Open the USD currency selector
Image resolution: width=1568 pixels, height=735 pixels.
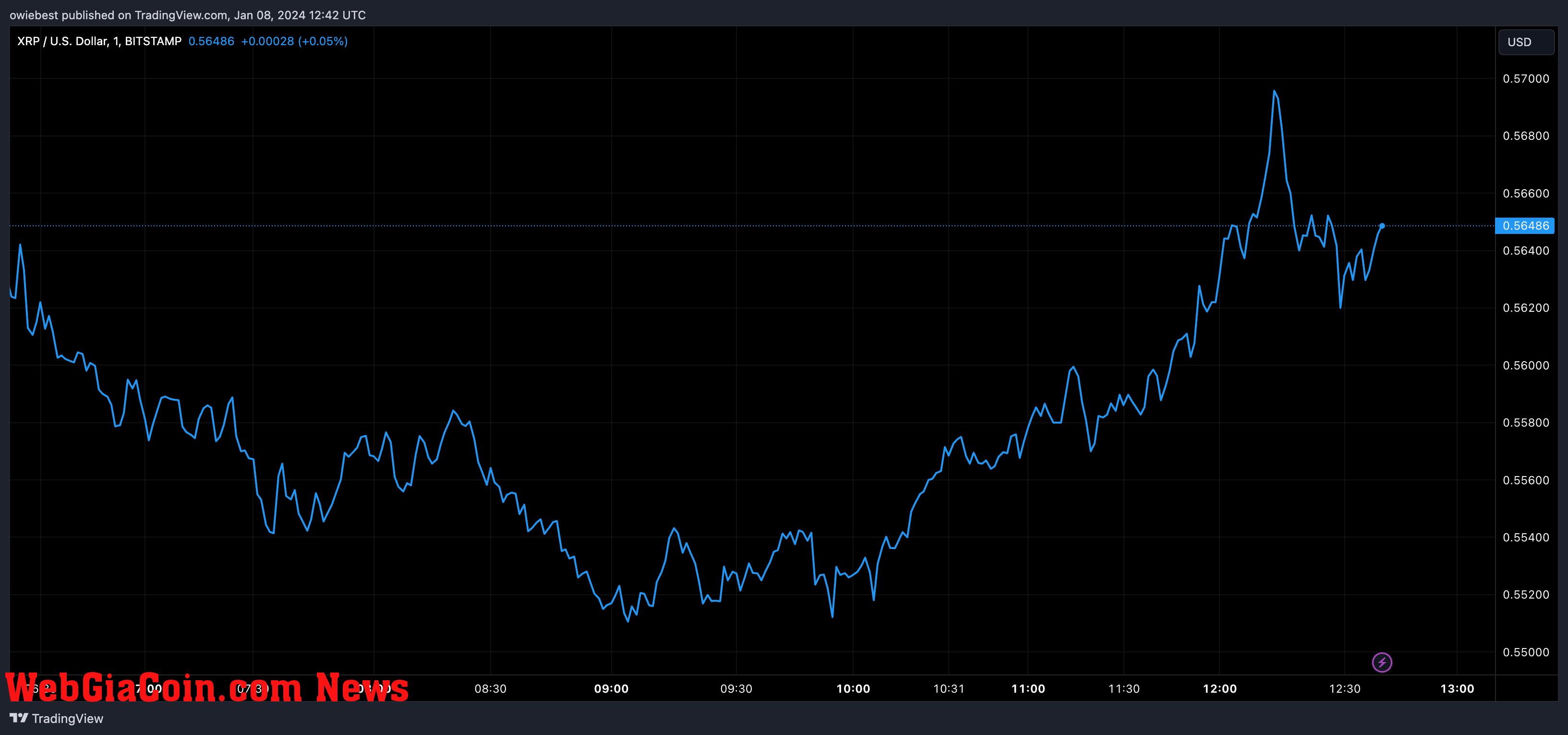[1525, 42]
